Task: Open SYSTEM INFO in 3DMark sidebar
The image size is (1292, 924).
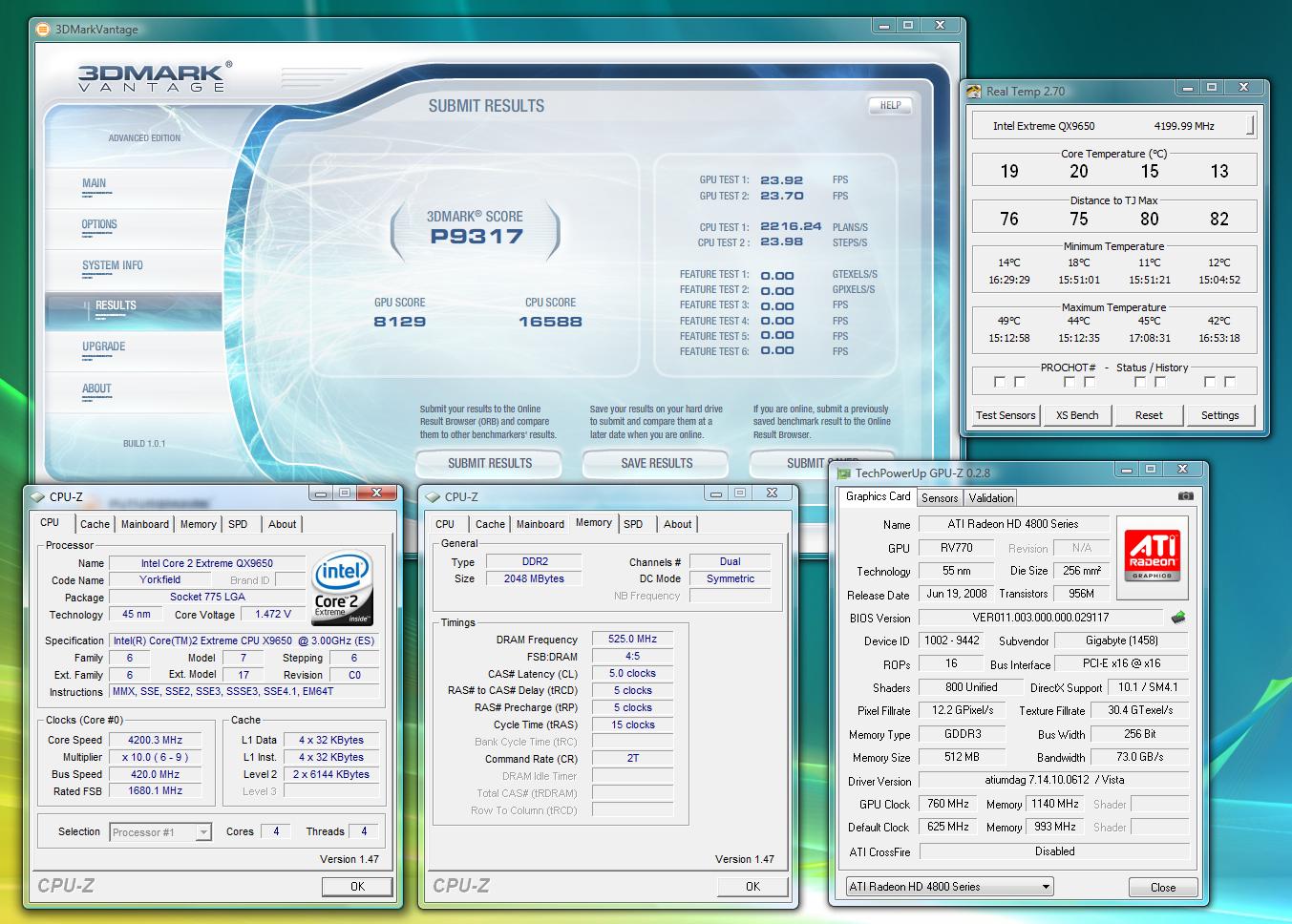Action: [113, 265]
